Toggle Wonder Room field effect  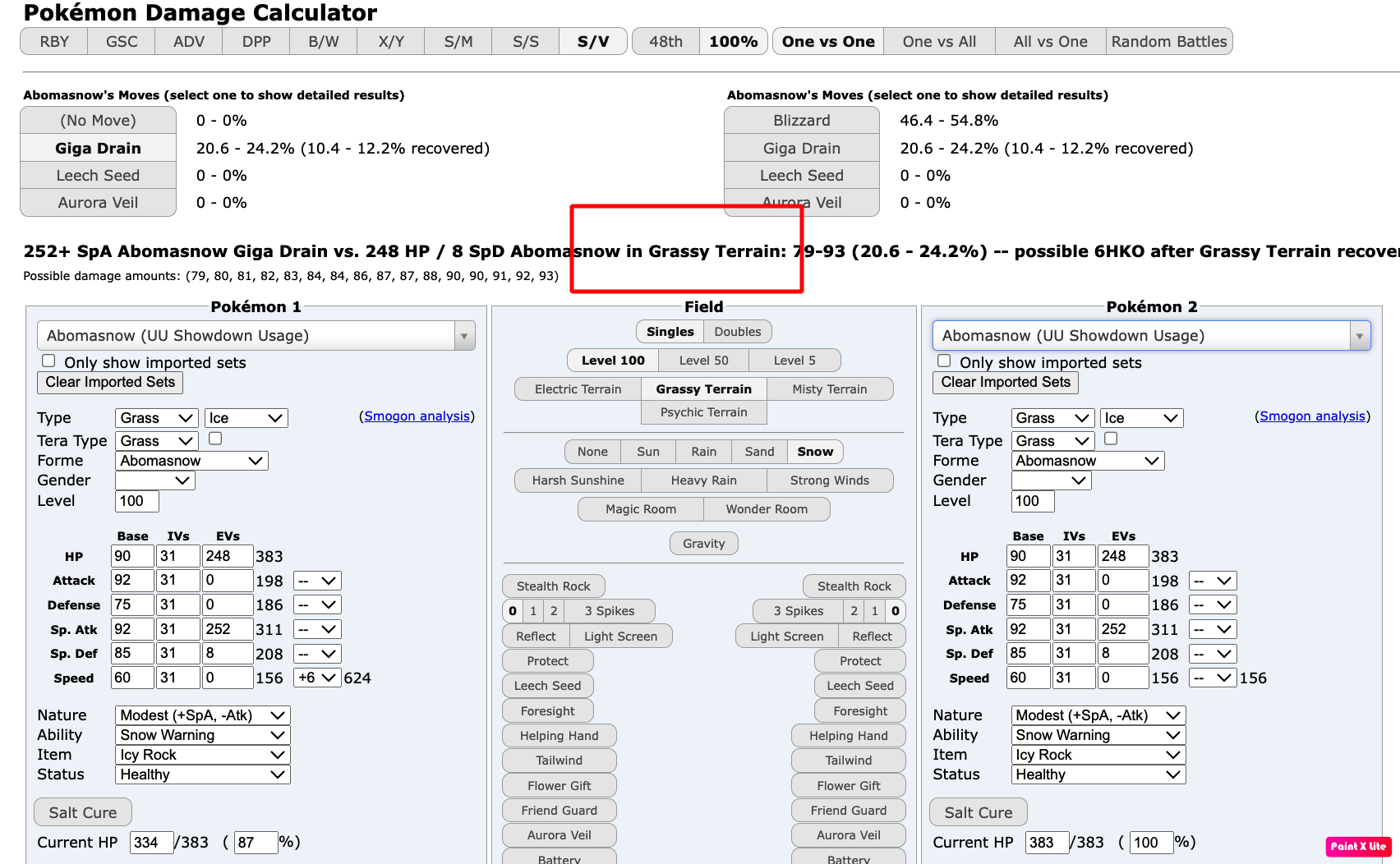click(767, 508)
